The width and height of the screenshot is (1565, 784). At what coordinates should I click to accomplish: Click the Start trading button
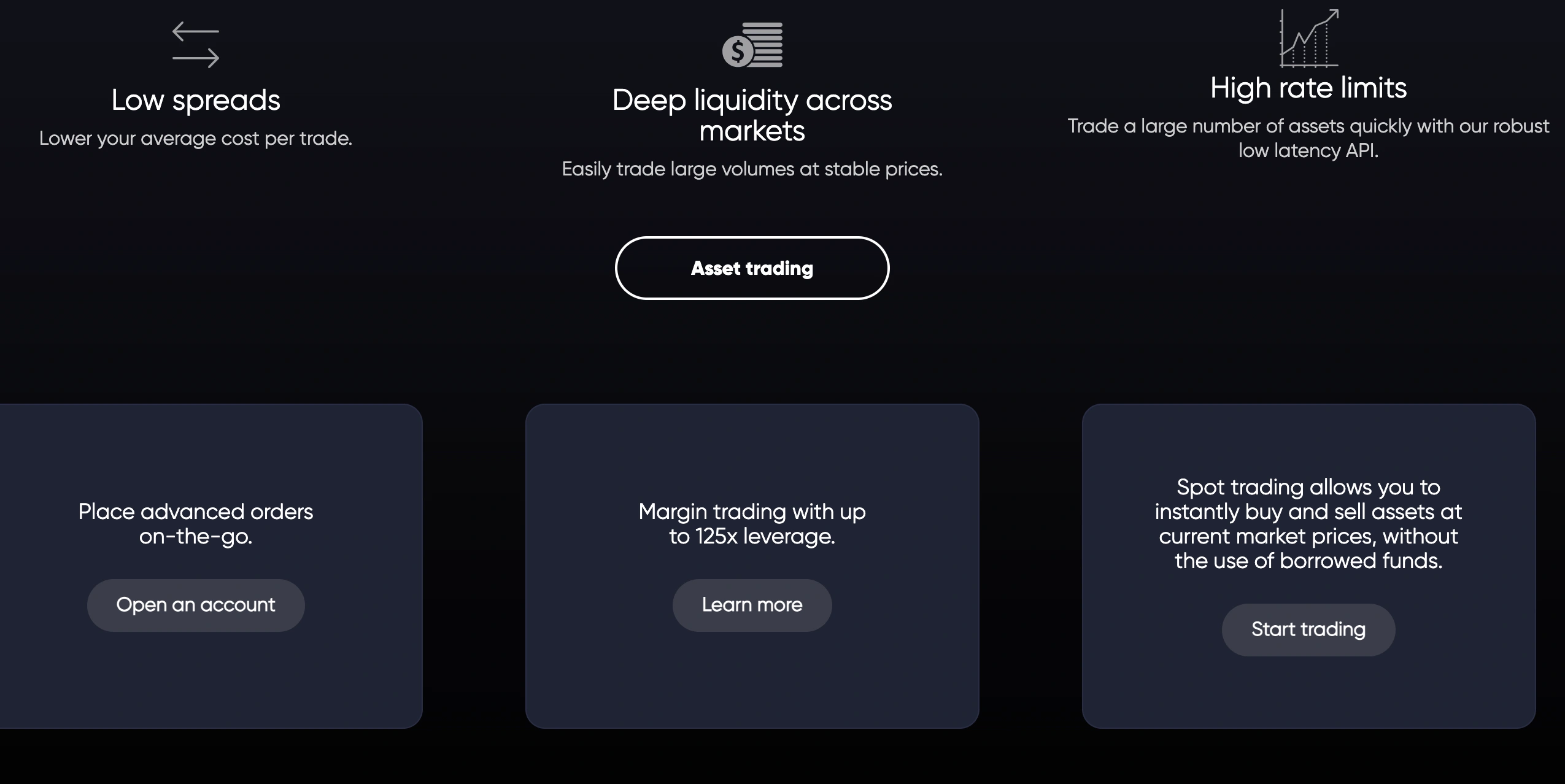click(x=1308, y=629)
